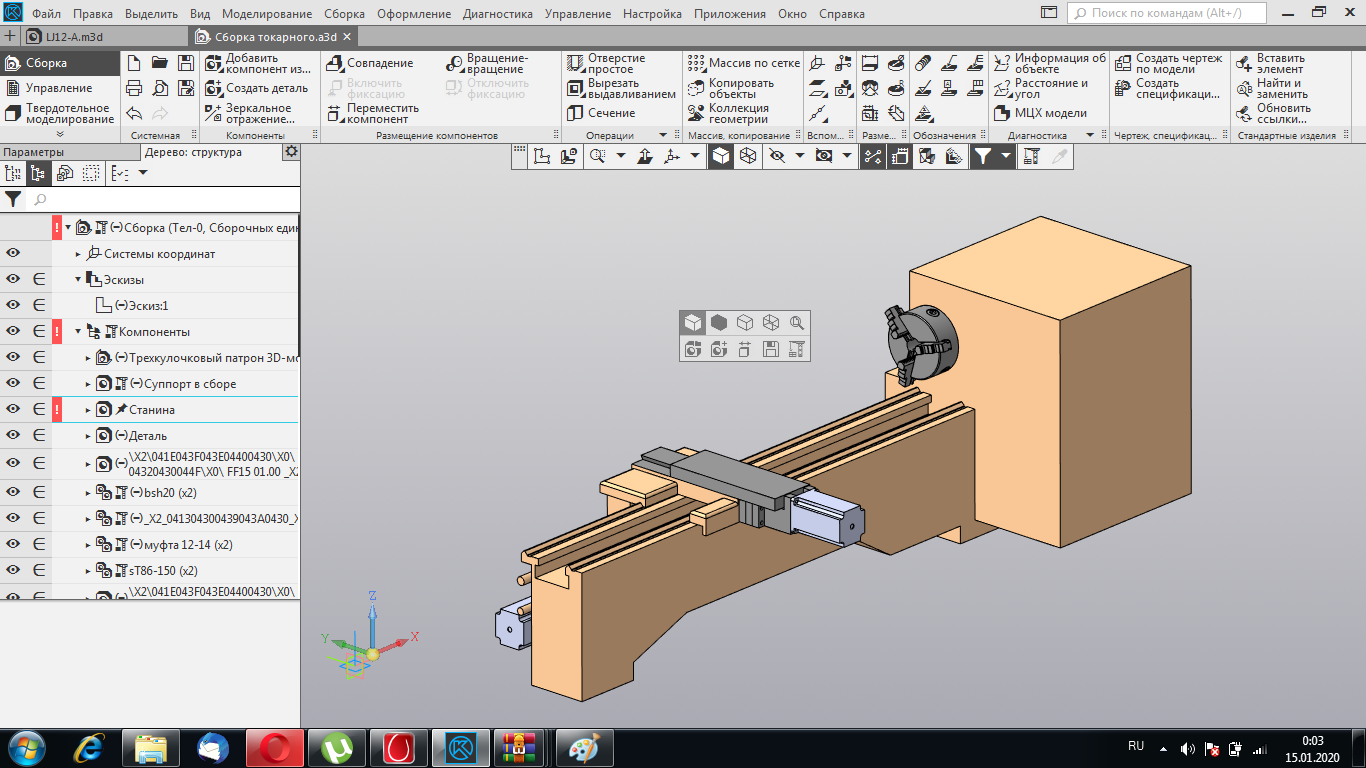
Task: Click Создать чертеж по модели button
Action: pyautogui.click(x=1122, y=63)
